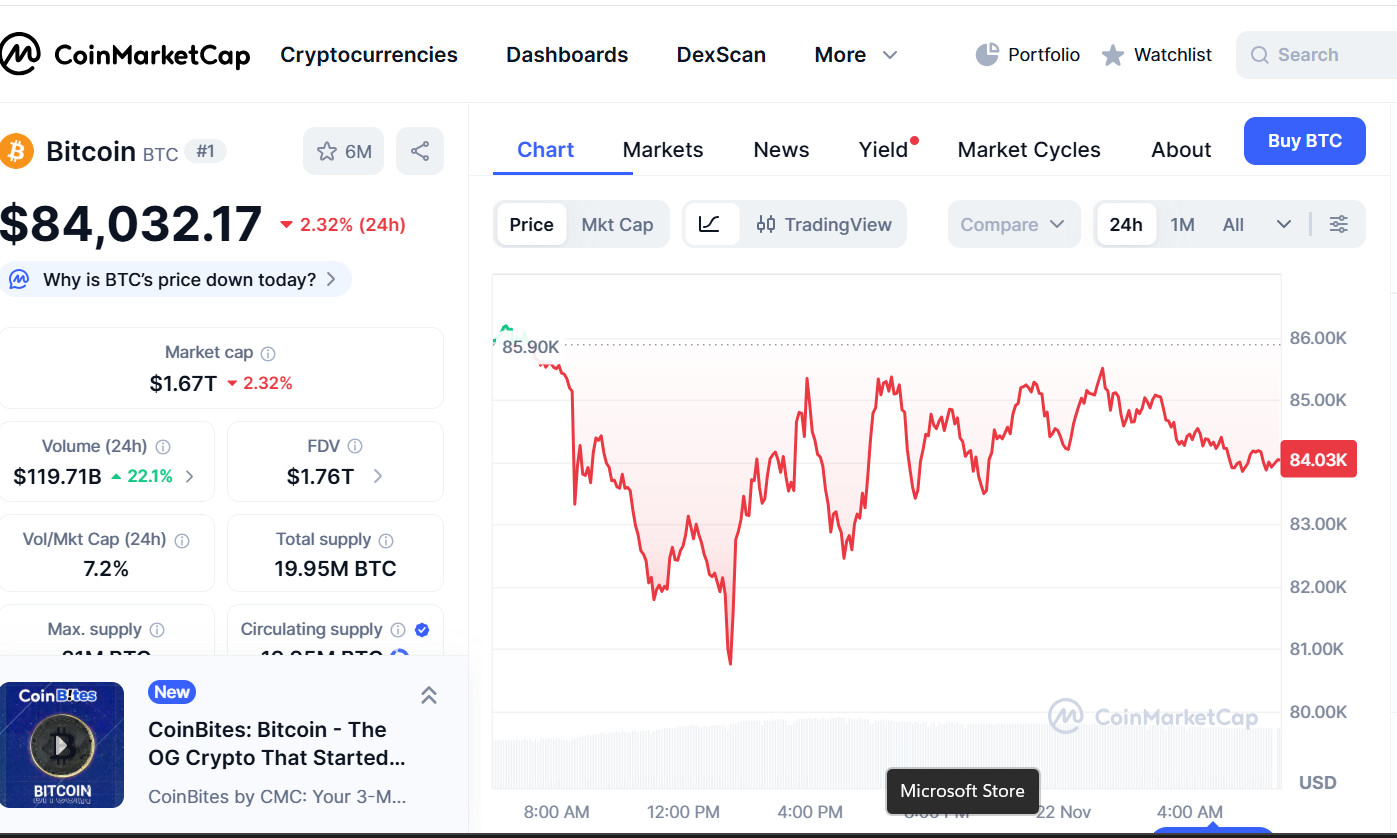Click the Portfolio pie chart icon

pos(987,54)
